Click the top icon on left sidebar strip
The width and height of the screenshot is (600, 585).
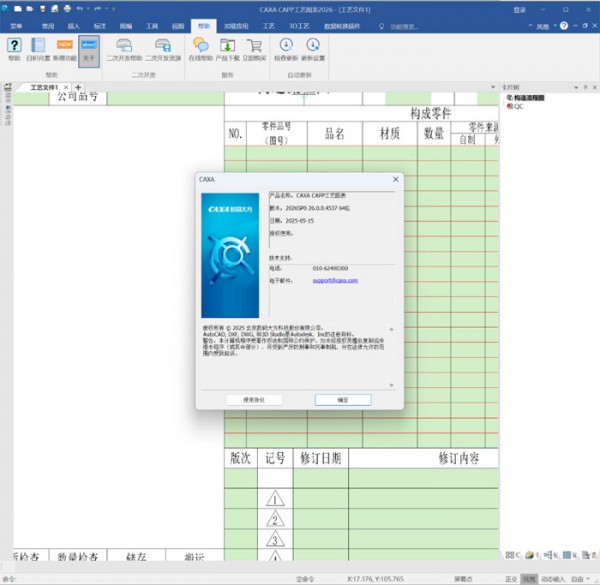click(8, 87)
